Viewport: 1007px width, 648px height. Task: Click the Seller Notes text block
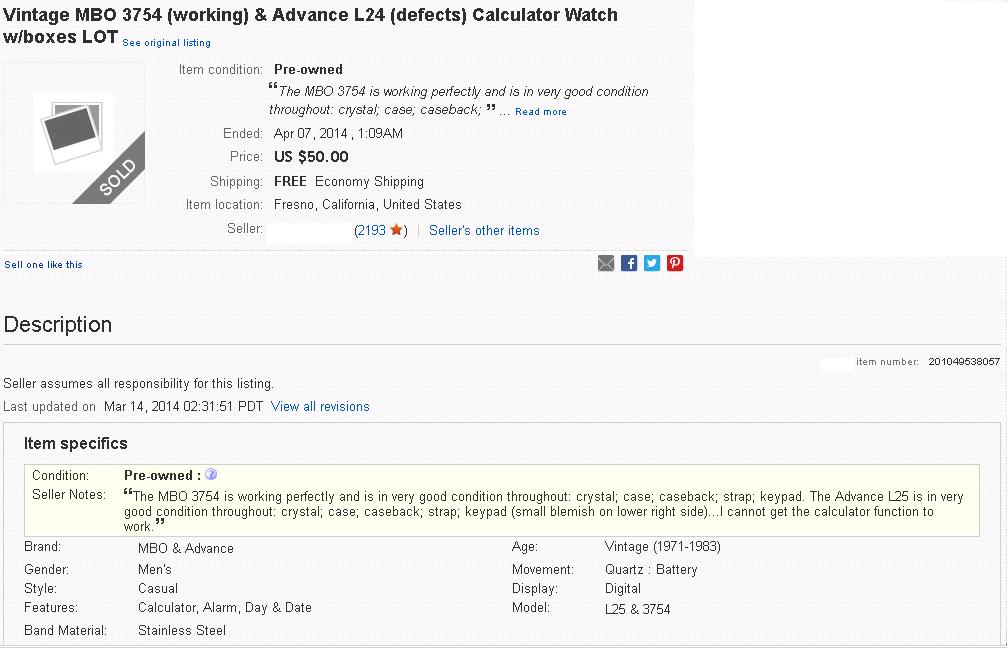pyautogui.click(x=543, y=511)
